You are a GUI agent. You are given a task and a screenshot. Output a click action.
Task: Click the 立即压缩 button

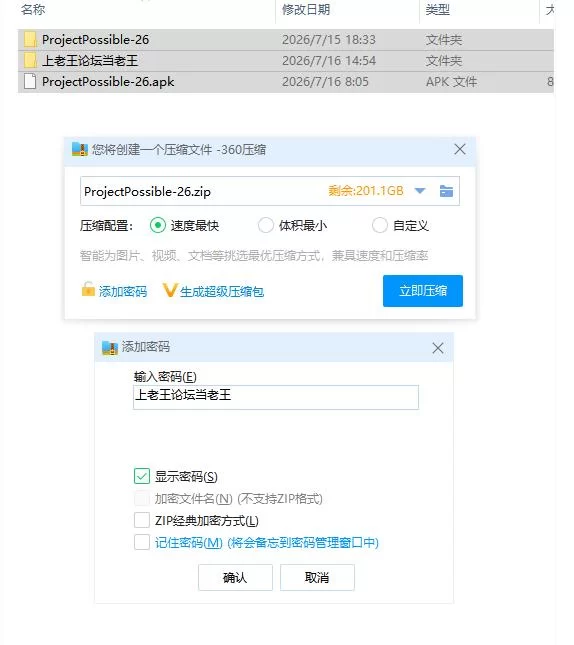tap(423, 291)
